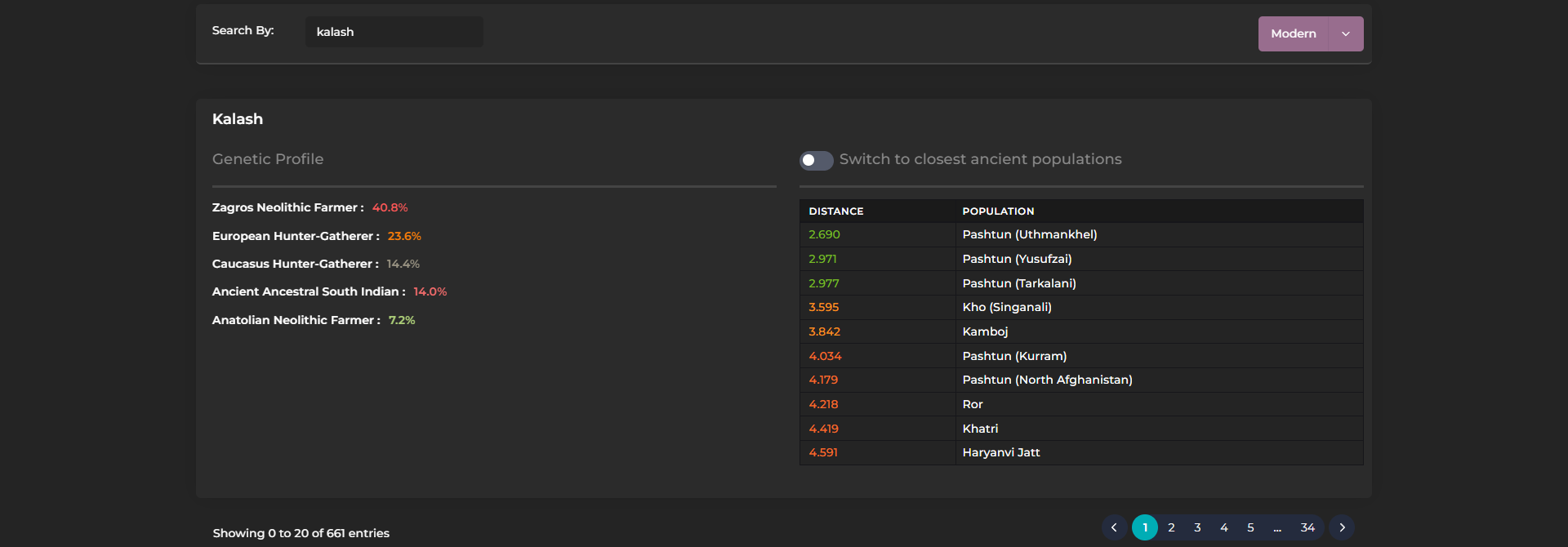Click the Genetic Profile label
The height and width of the screenshot is (547, 1568).
(x=268, y=159)
